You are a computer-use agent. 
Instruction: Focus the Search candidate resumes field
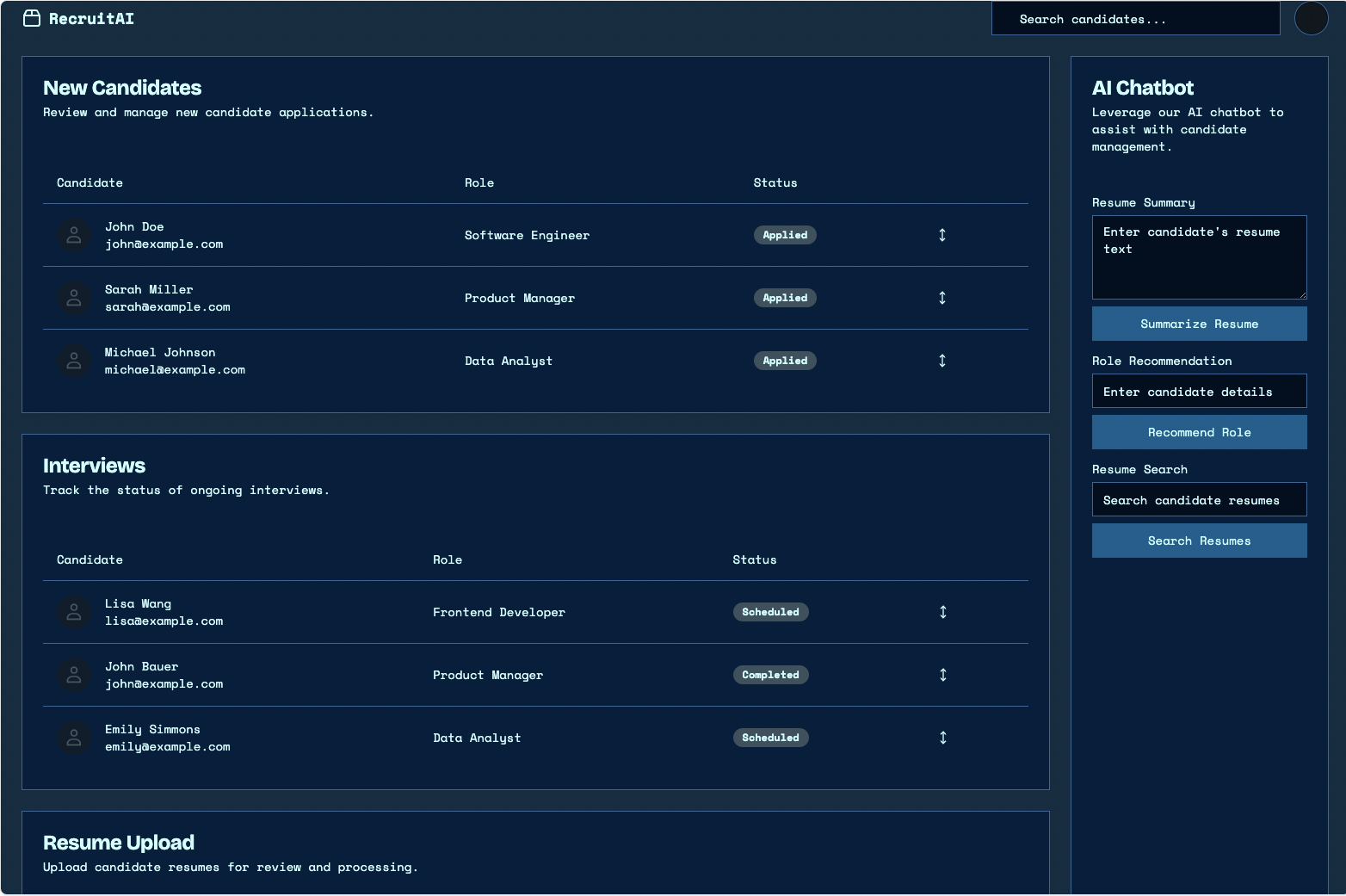click(1199, 499)
